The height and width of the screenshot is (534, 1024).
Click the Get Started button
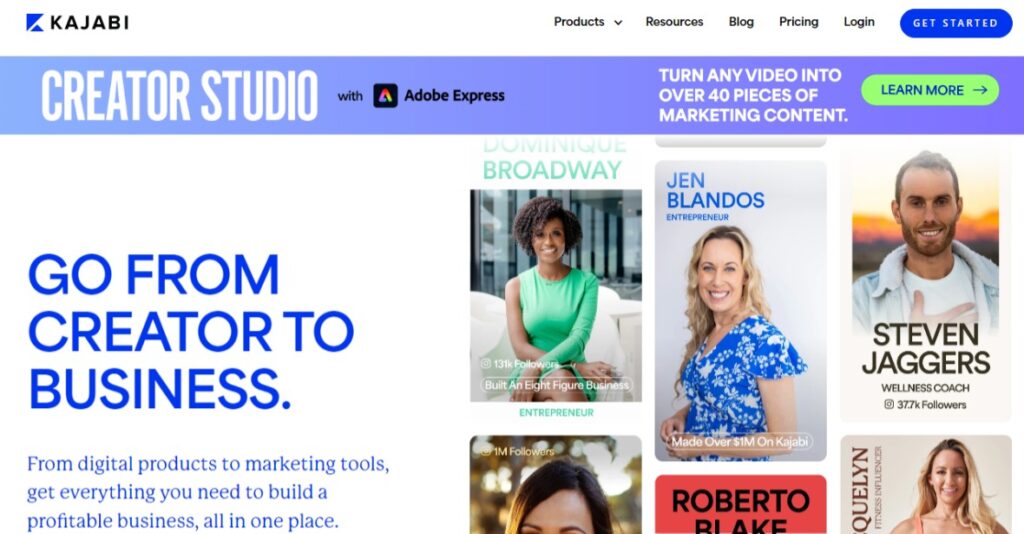(x=955, y=23)
